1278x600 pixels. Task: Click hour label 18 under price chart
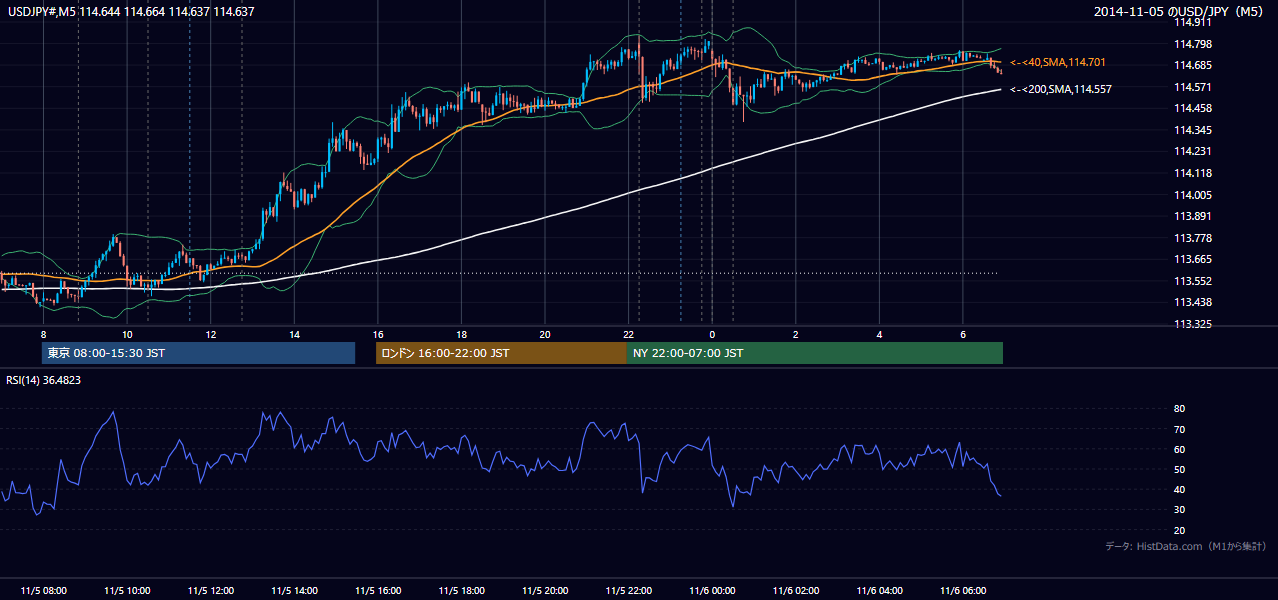461,334
